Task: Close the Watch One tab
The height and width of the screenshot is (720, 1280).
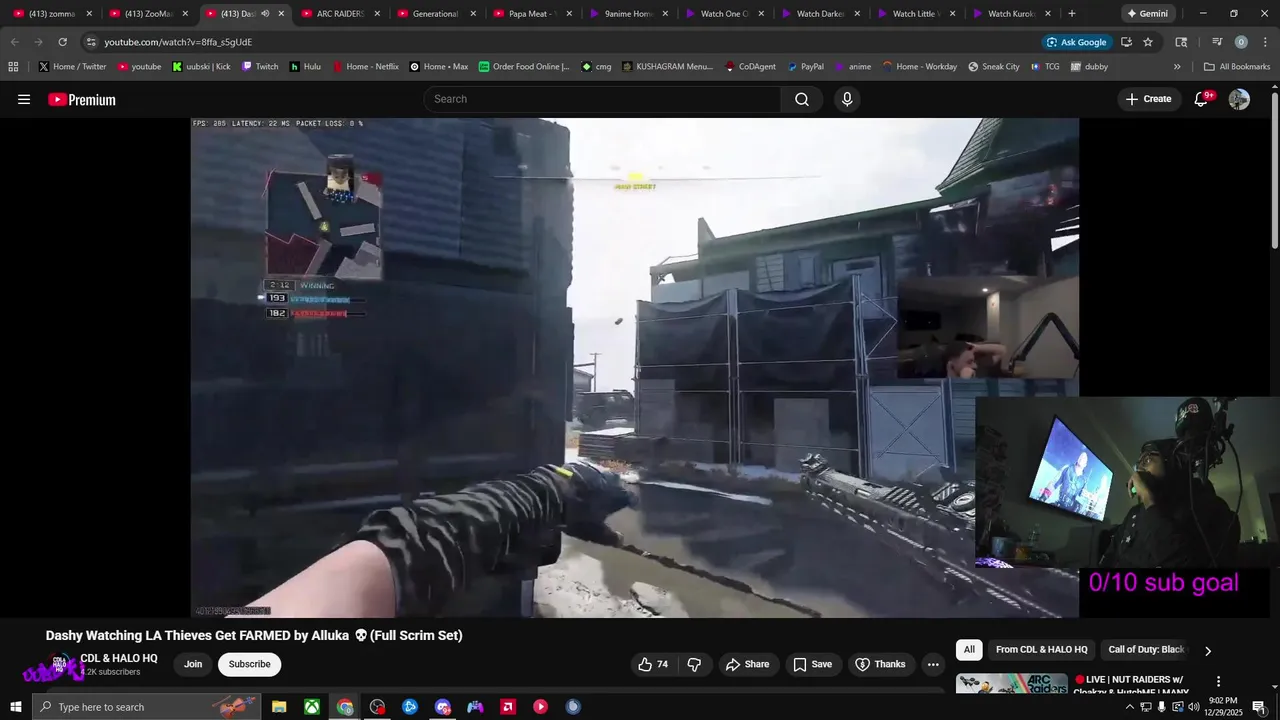Action: [761, 14]
